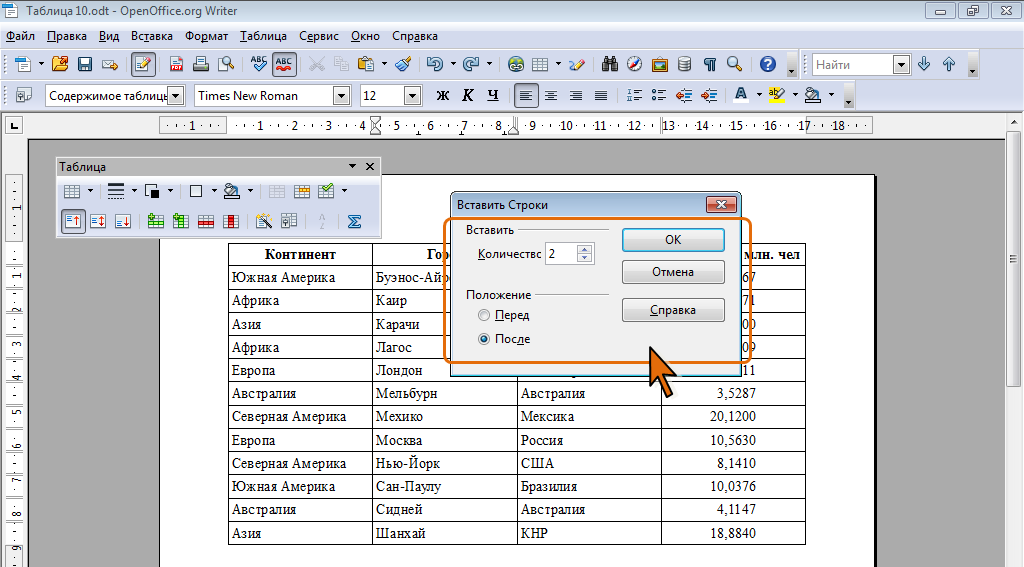Click the Отмена button
Image resolution: width=1024 pixels, height=567 pixels.
(673, 272)
